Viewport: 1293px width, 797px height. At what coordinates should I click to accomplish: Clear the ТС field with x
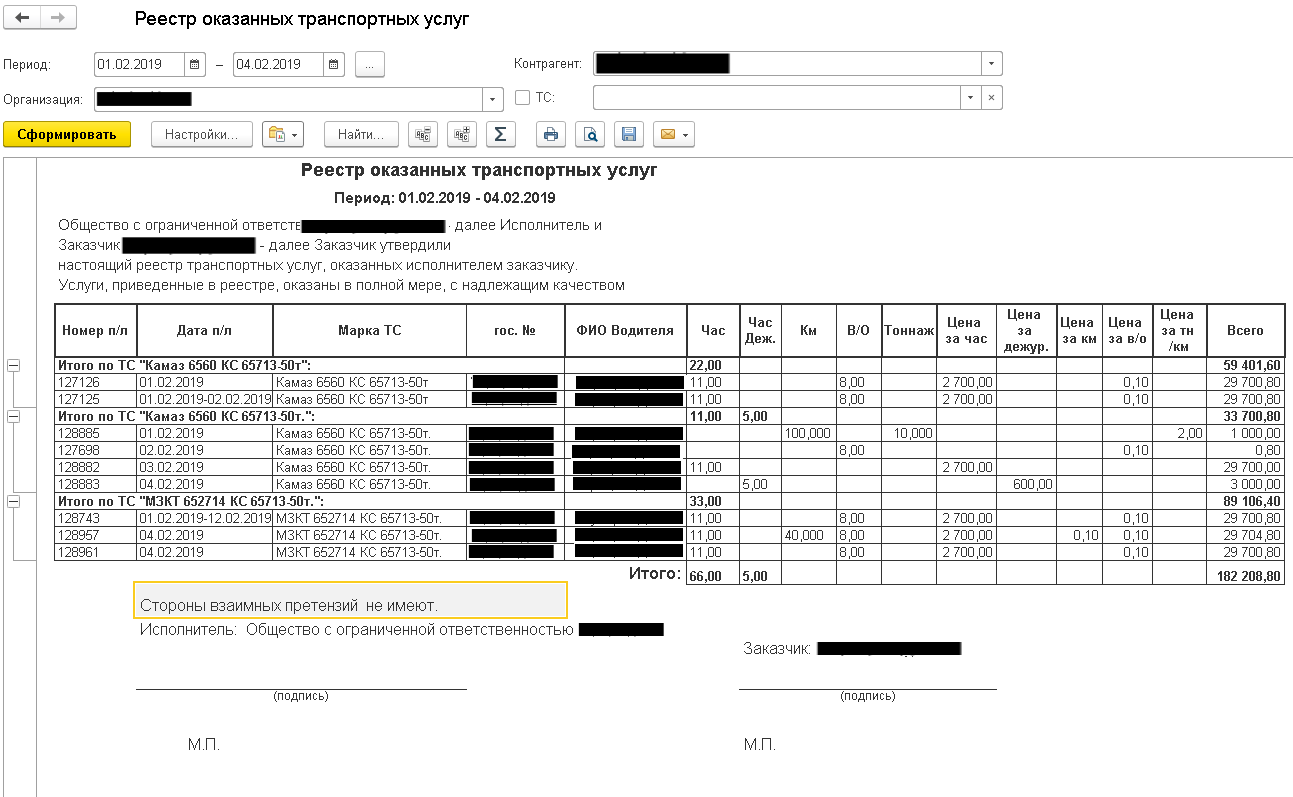tap(991, 98)
